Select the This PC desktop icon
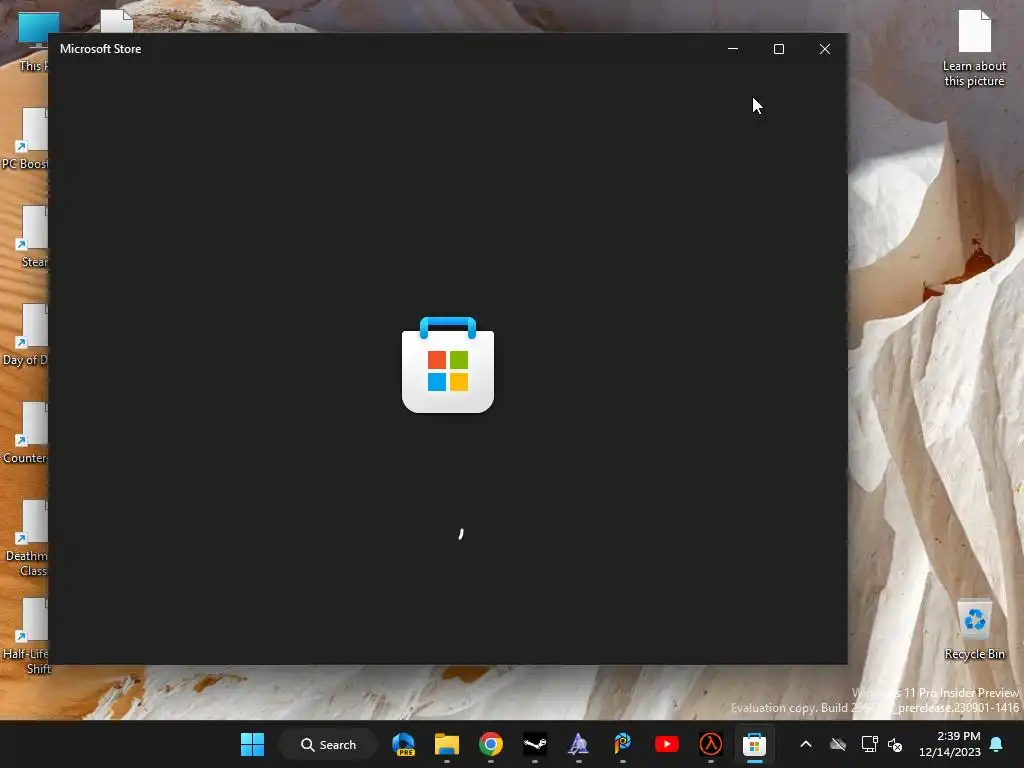 pos(33,41)
